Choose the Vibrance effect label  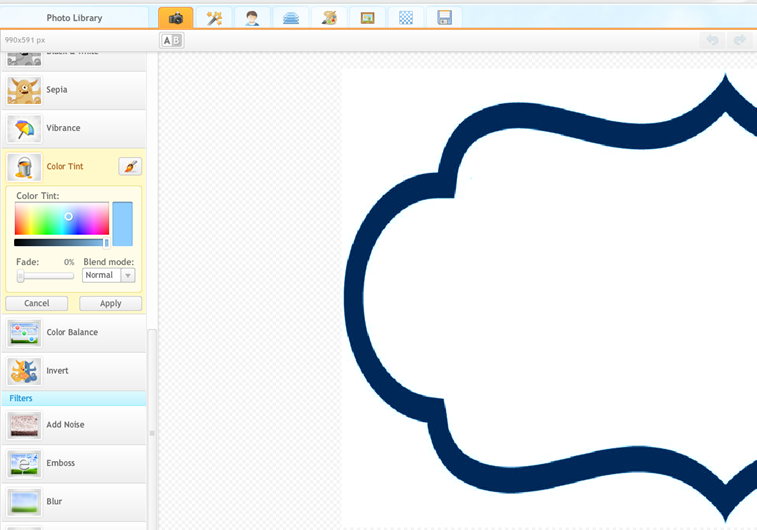(63, 128)
